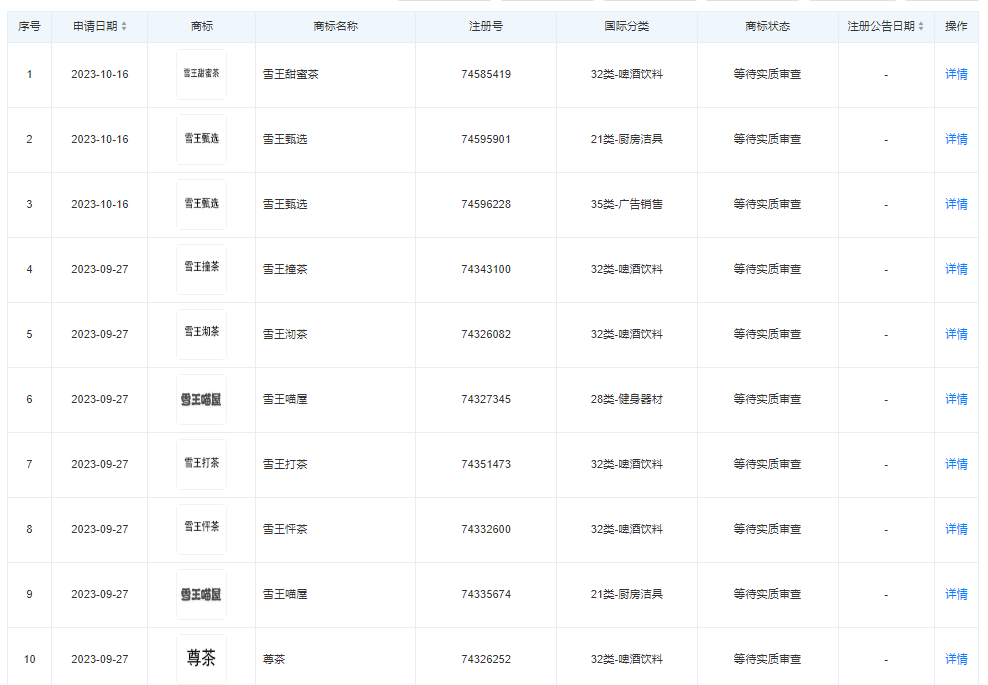The height and width of the screenshot is (685, 988).
Task: Click 详情 link for registration 74596228
Action: [956, 204]
